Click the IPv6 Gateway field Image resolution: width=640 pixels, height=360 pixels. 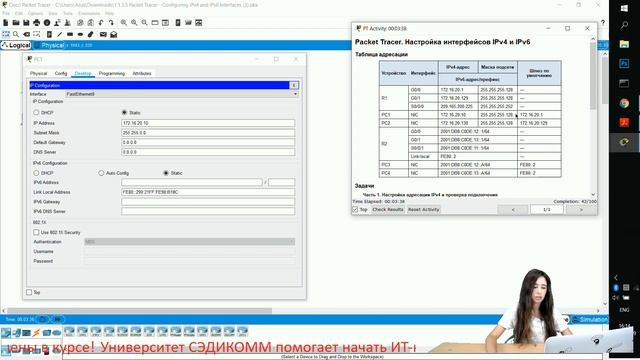click(208, 202)
